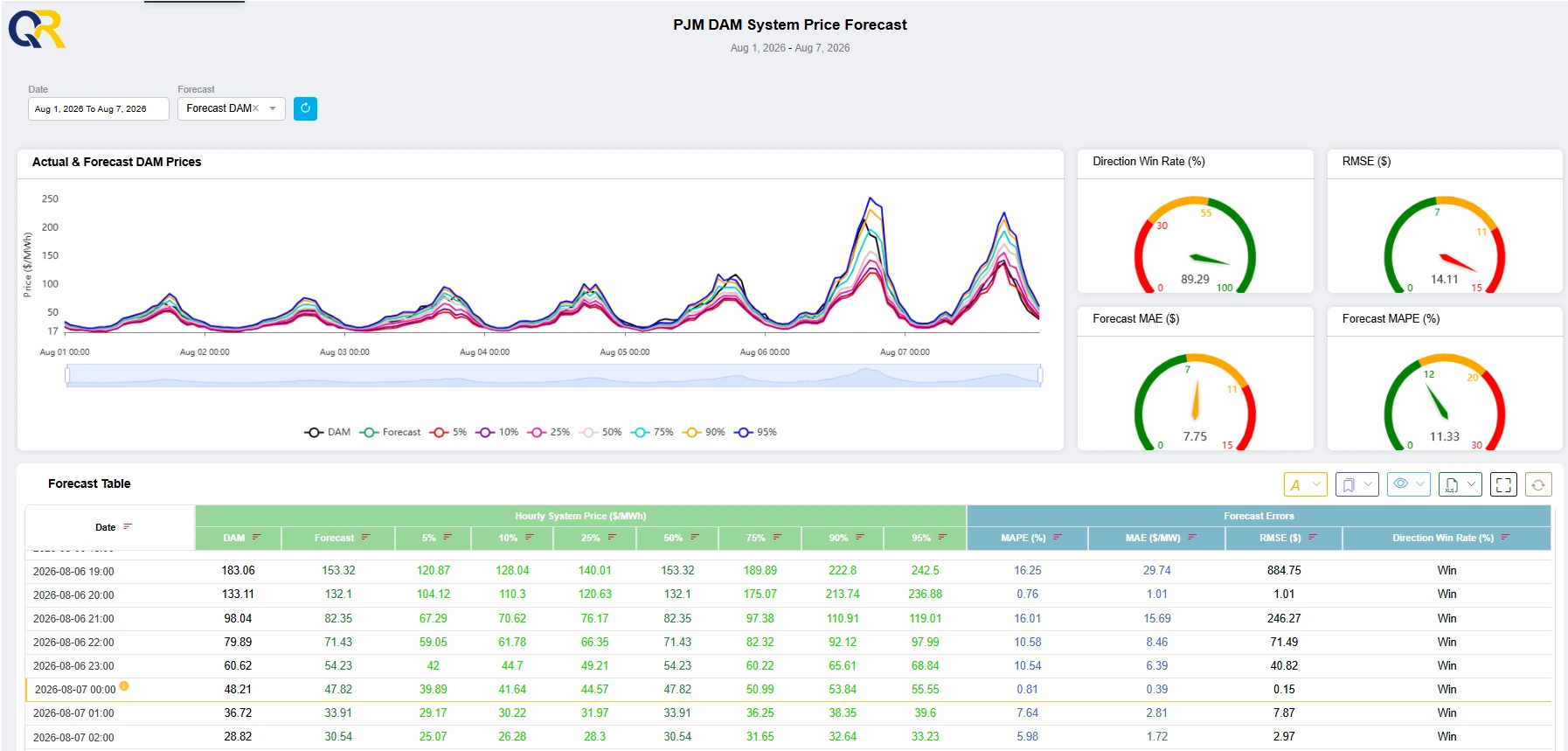This screenshot has width=1568, height=751.
Task: Toggle the 25% series in chart legend
Action: pos(549,432)
